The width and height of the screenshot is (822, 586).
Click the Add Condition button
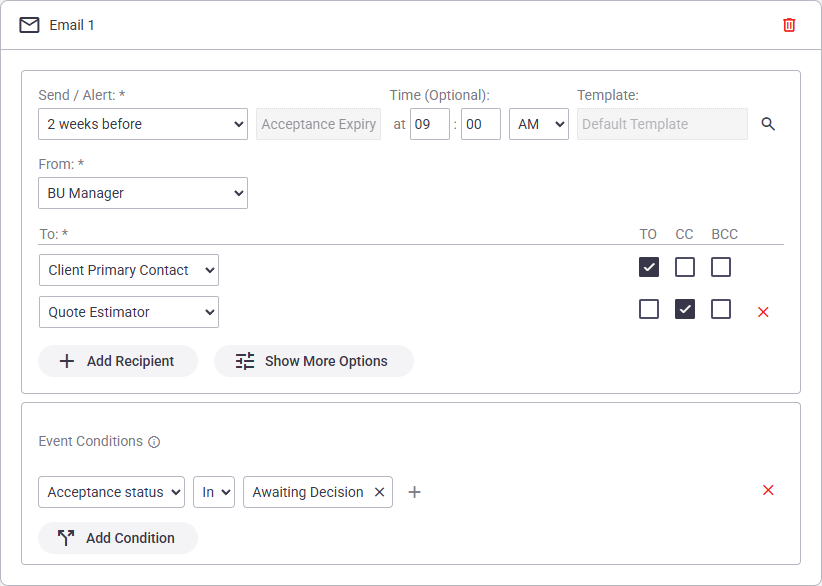[118, 538]
